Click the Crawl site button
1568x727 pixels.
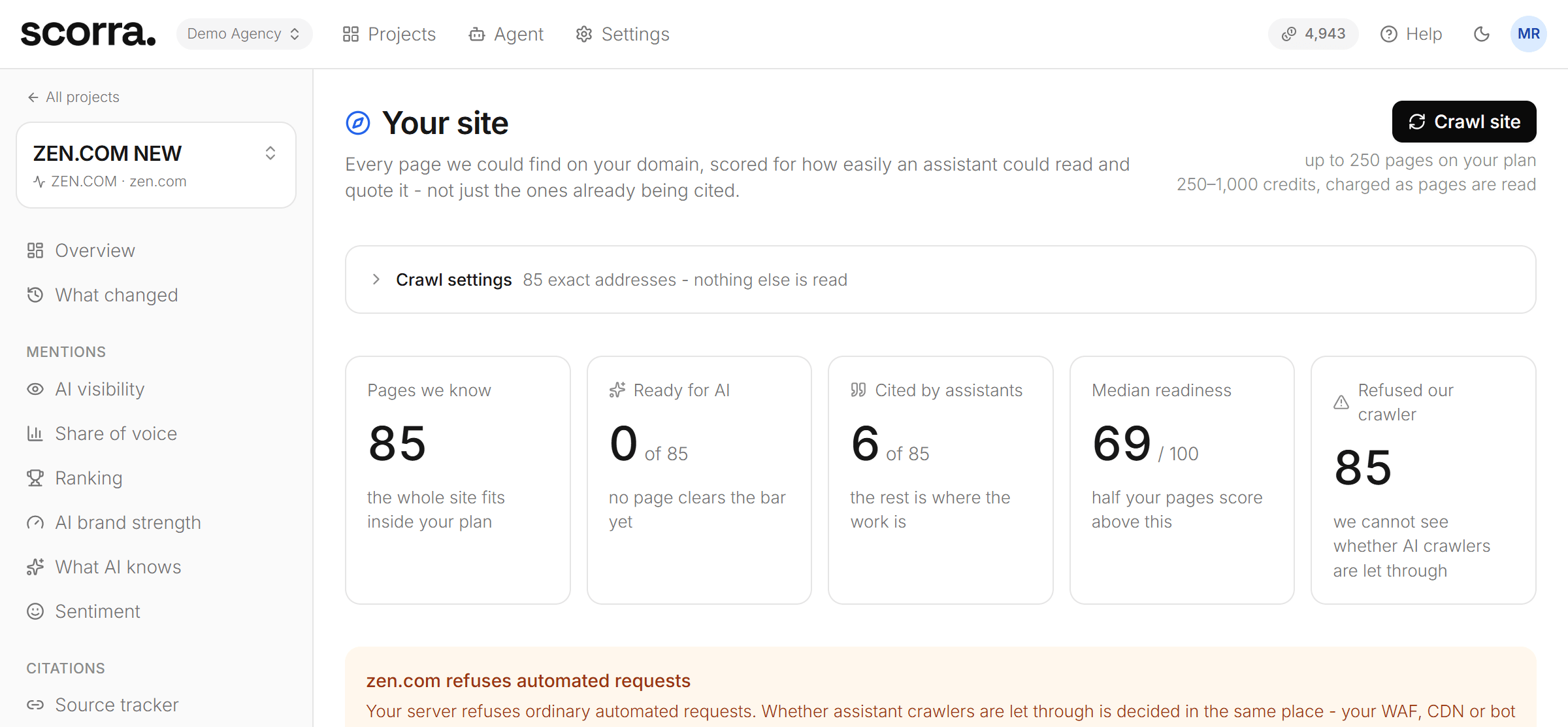[x=1464, y=122]
